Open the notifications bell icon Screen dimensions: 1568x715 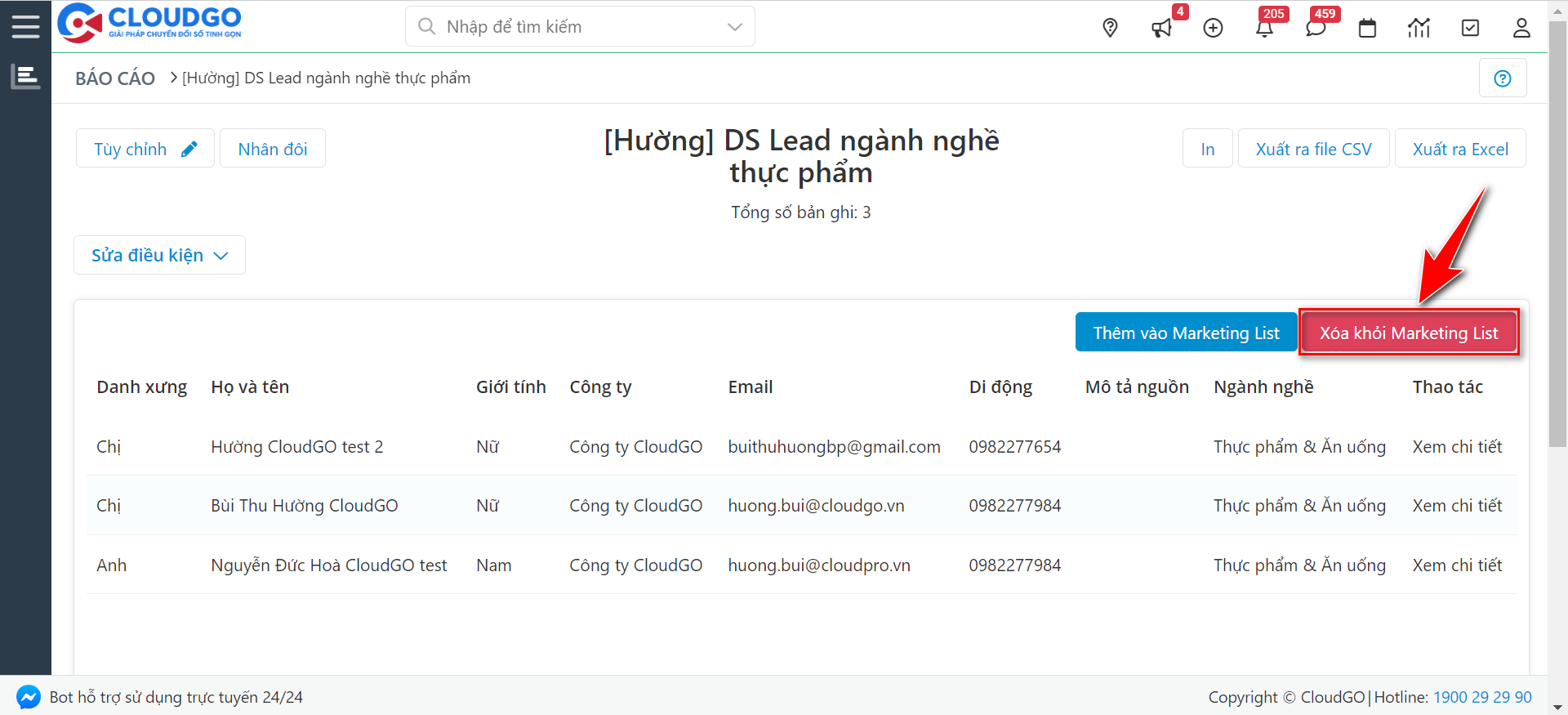[x=1264, y=28]
